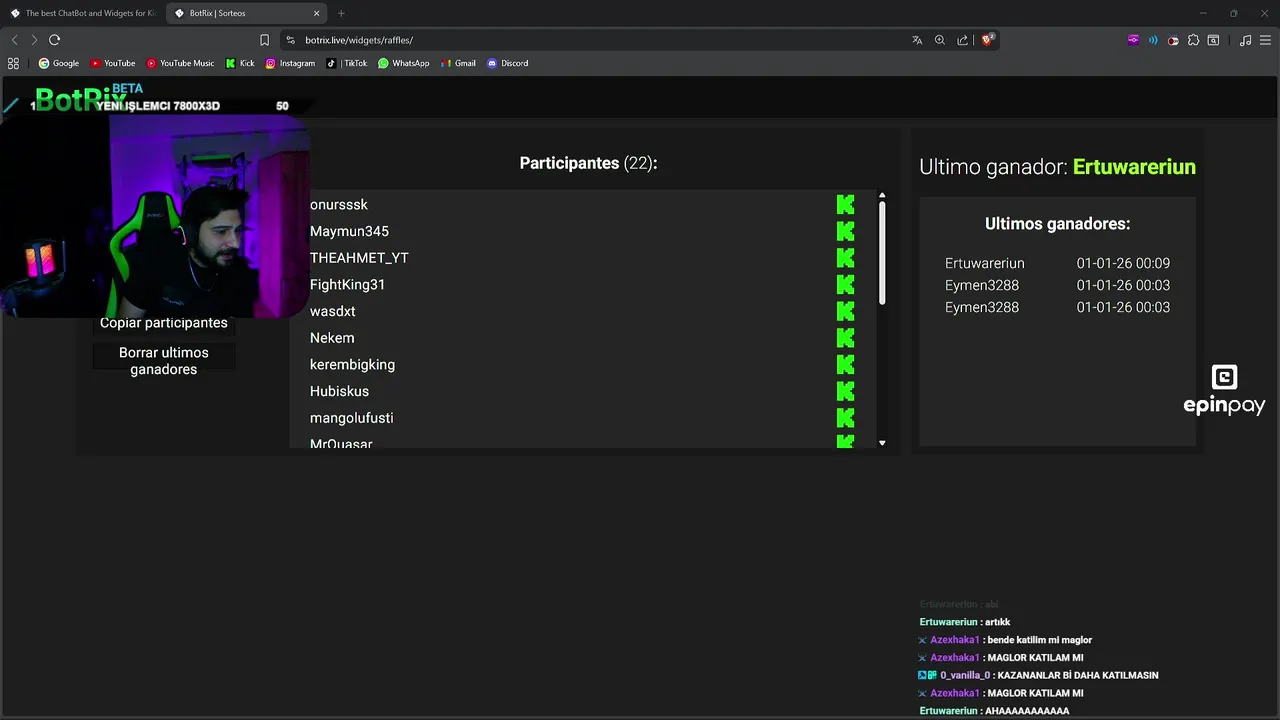This screenshot has width=1280, height=720.
Task: Click the red toggle-shaped extension icon
Action: (x=1173, y=40)
